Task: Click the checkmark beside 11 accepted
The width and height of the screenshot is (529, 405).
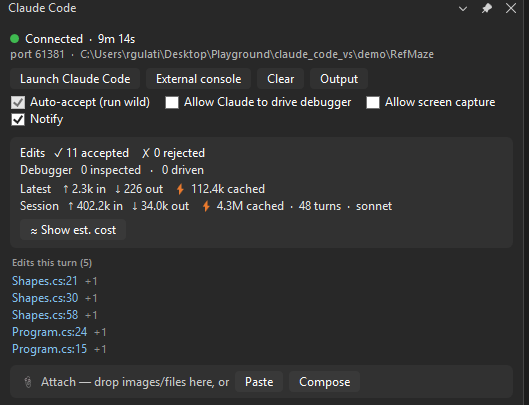Action: 58,153
